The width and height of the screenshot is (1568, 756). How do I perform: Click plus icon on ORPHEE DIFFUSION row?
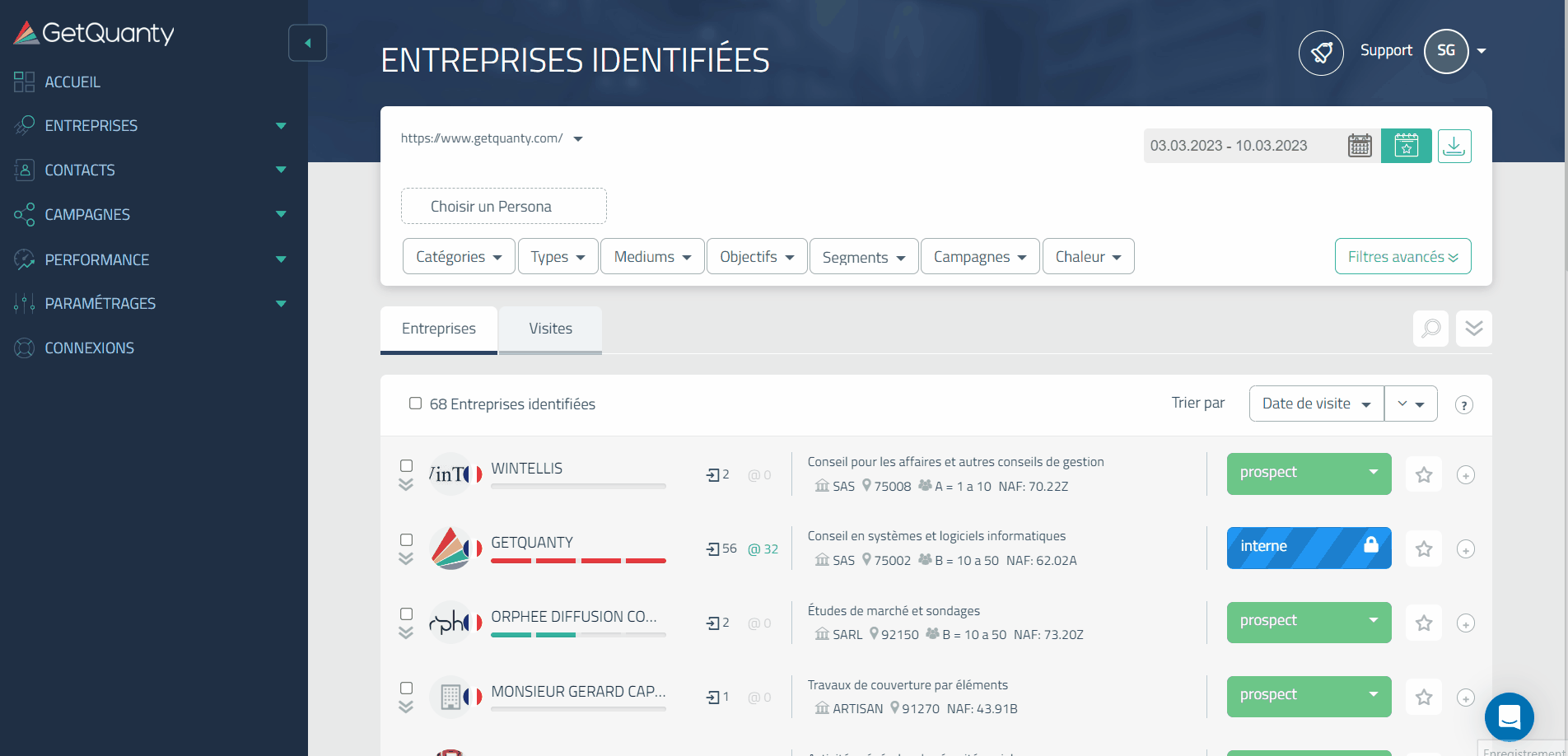1465,623
